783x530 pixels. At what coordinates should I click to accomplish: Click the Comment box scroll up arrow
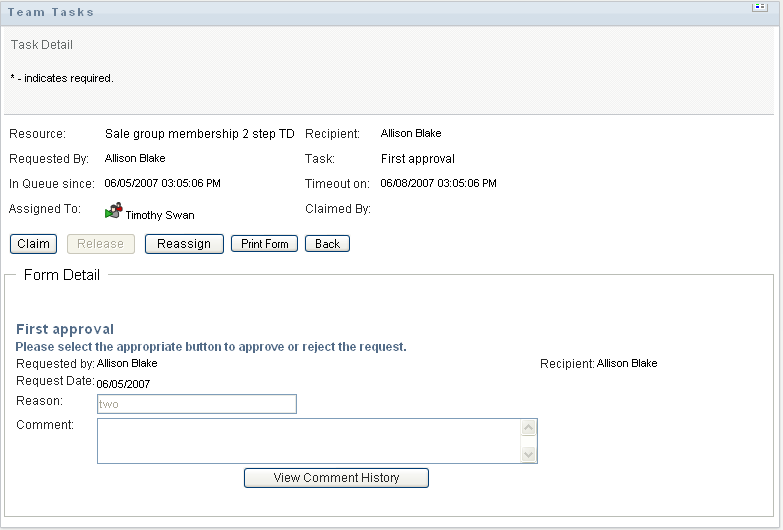pos(529,428)
